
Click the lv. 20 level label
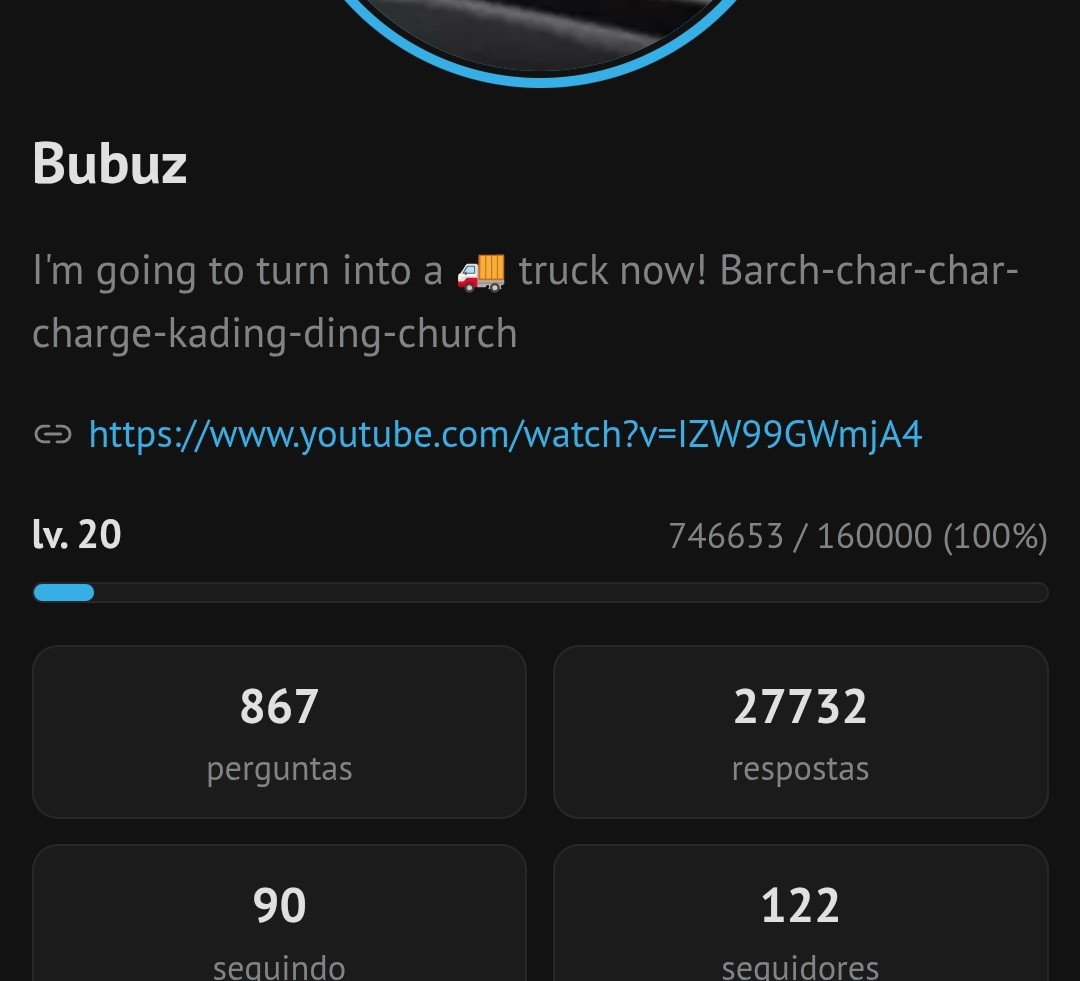click(77, 535)
